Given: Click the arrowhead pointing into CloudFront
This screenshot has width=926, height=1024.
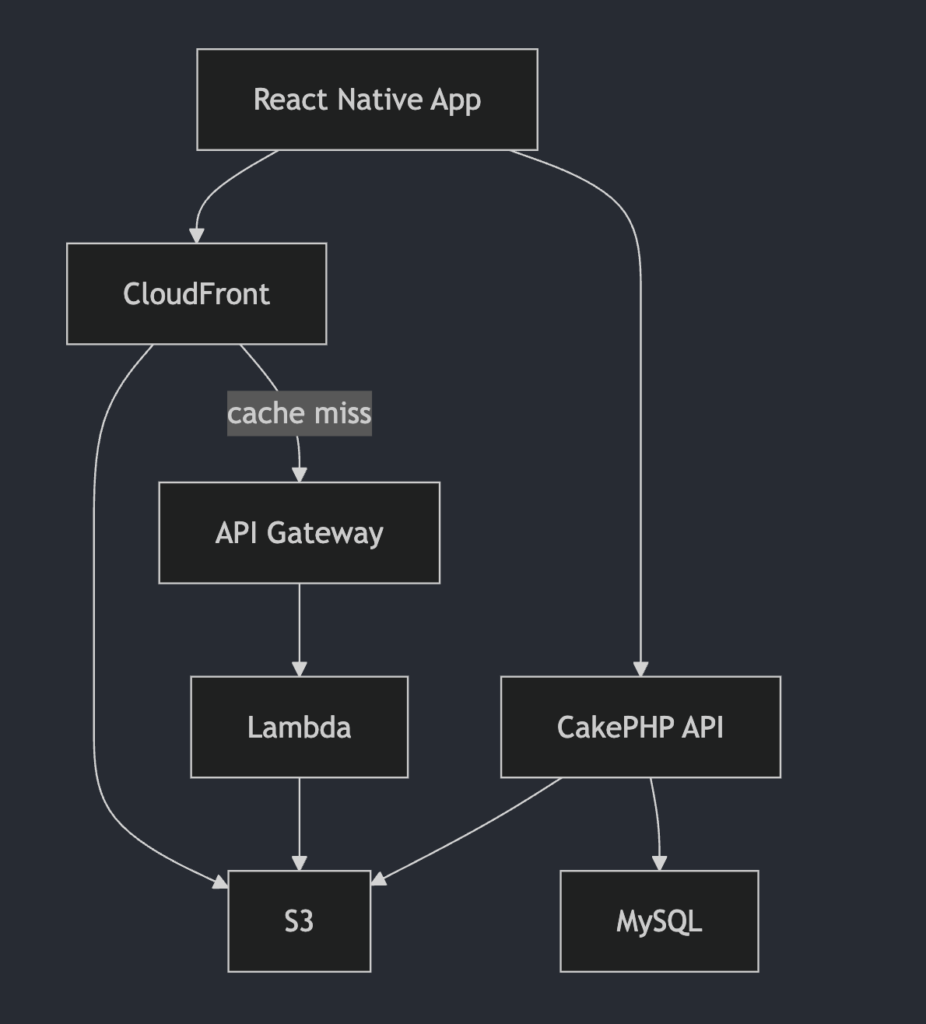Looking at the screenshot, I should click(x=196, y=235).
